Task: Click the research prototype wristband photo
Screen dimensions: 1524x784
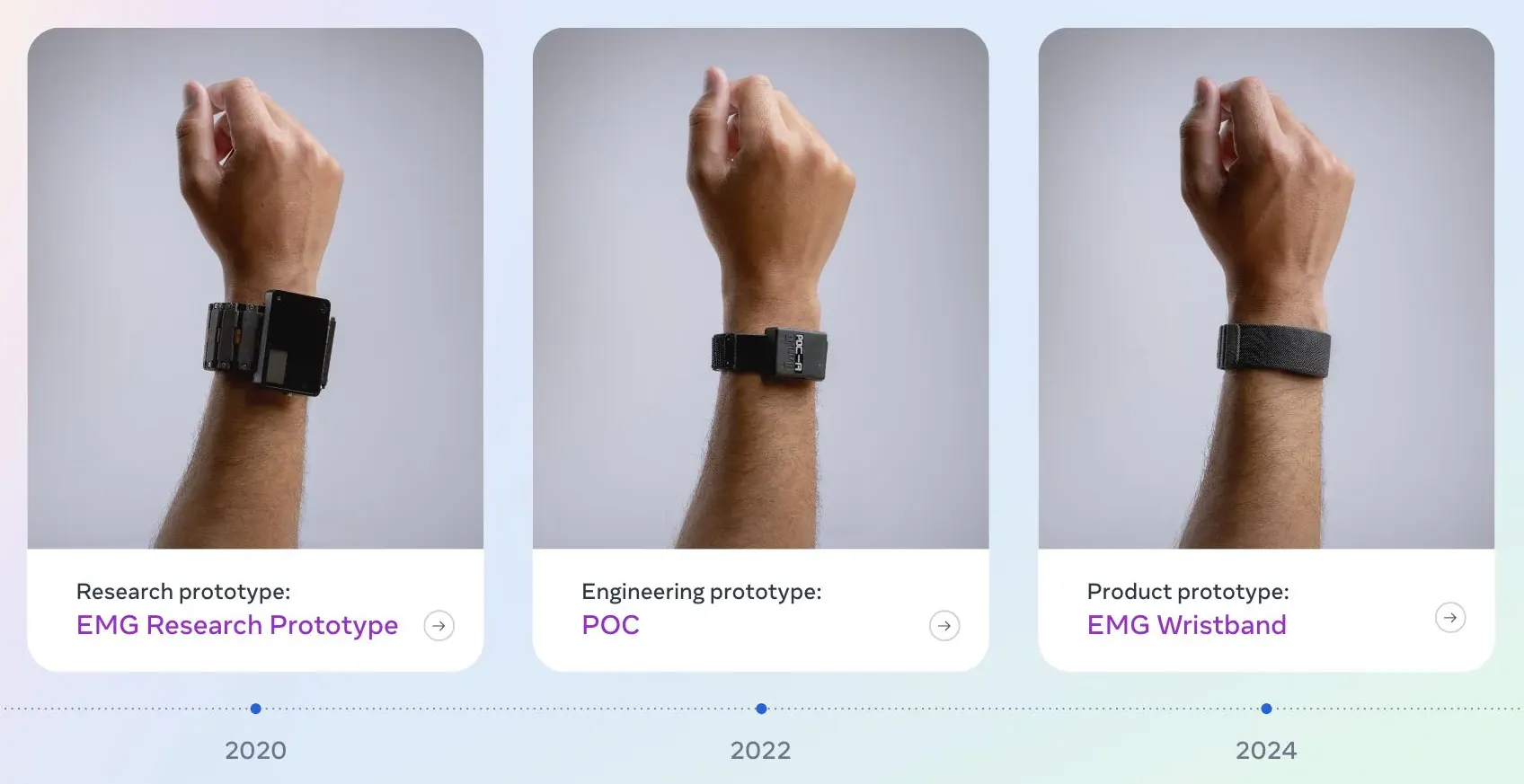Action: pos(255,288)
